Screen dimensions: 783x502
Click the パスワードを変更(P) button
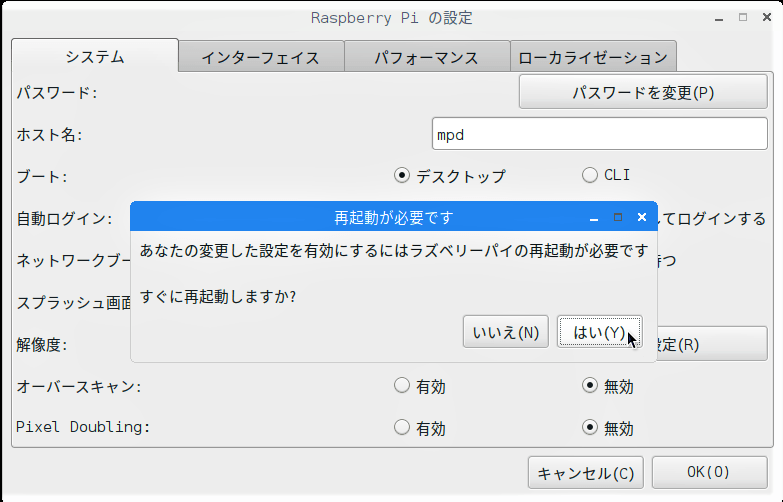tap(643, 92)
